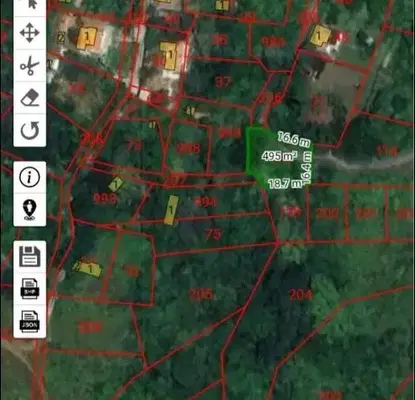Select parcel labeled 204

[x=301, y=295]
